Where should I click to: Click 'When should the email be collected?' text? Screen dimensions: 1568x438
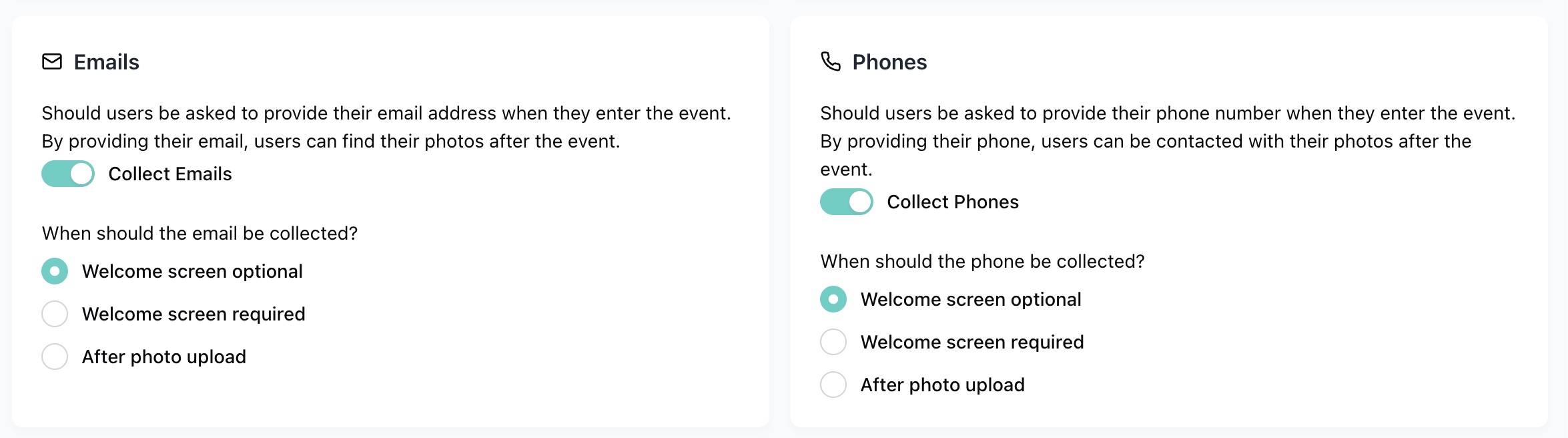point(200,233)
